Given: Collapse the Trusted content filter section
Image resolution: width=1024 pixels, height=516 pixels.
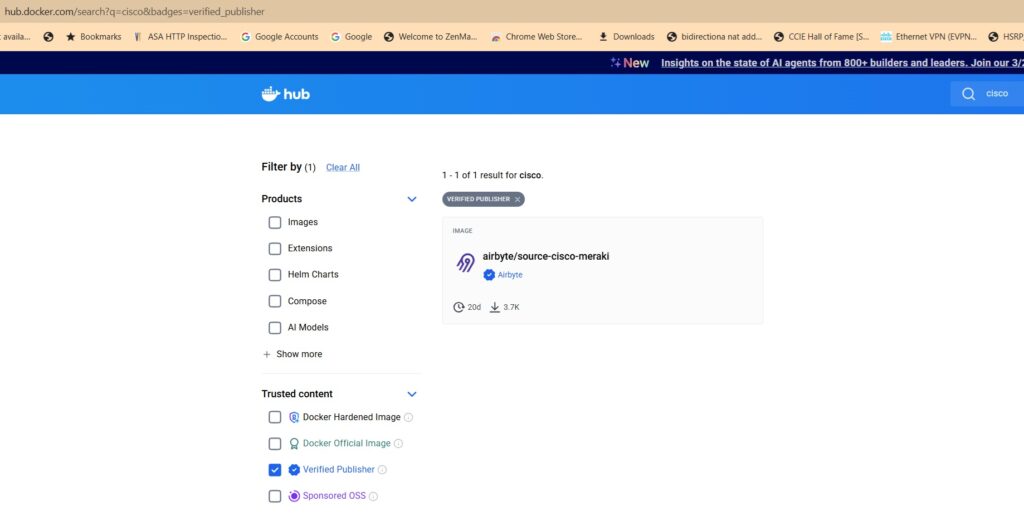Looking at the screenshot, I should (x=411, y=395).
